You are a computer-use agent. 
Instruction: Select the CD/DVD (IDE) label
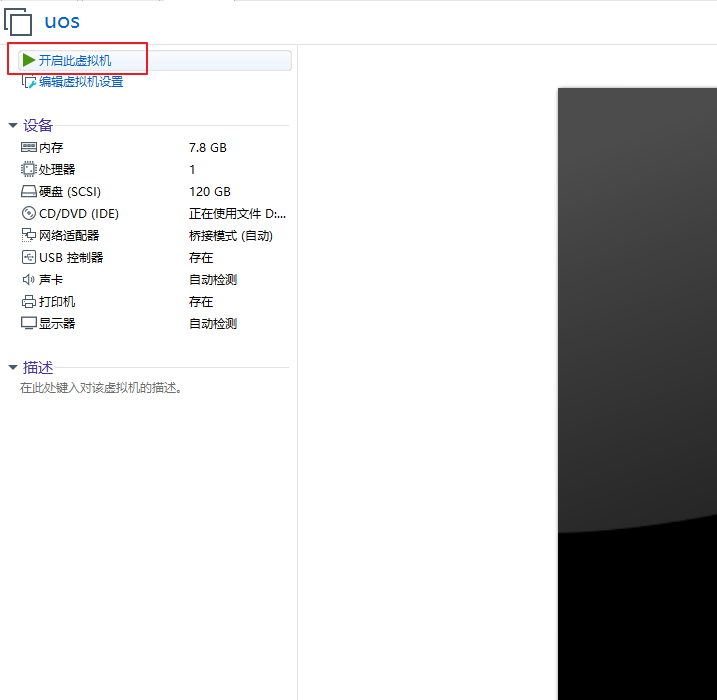point(79,214)
